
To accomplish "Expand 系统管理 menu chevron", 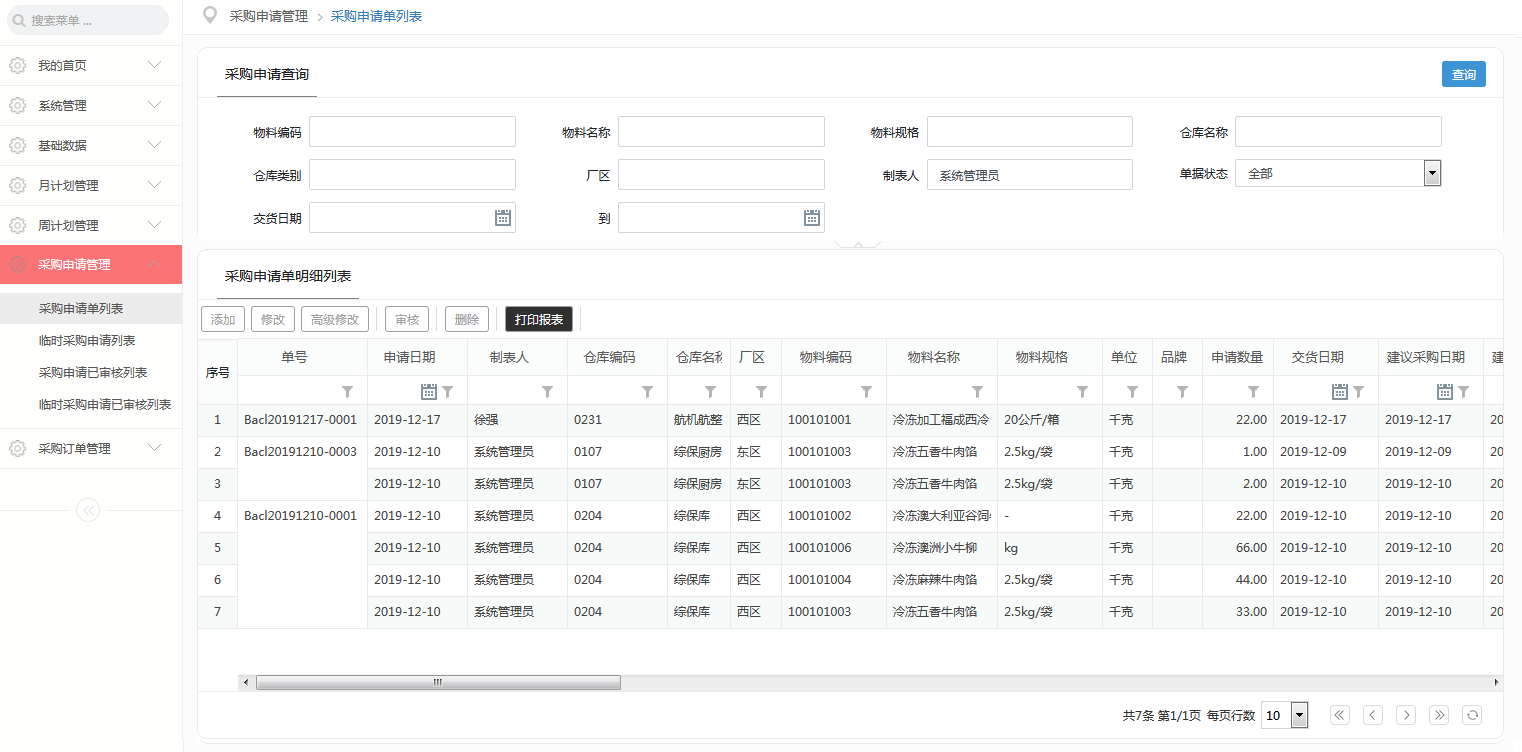I will coord(154,105).
